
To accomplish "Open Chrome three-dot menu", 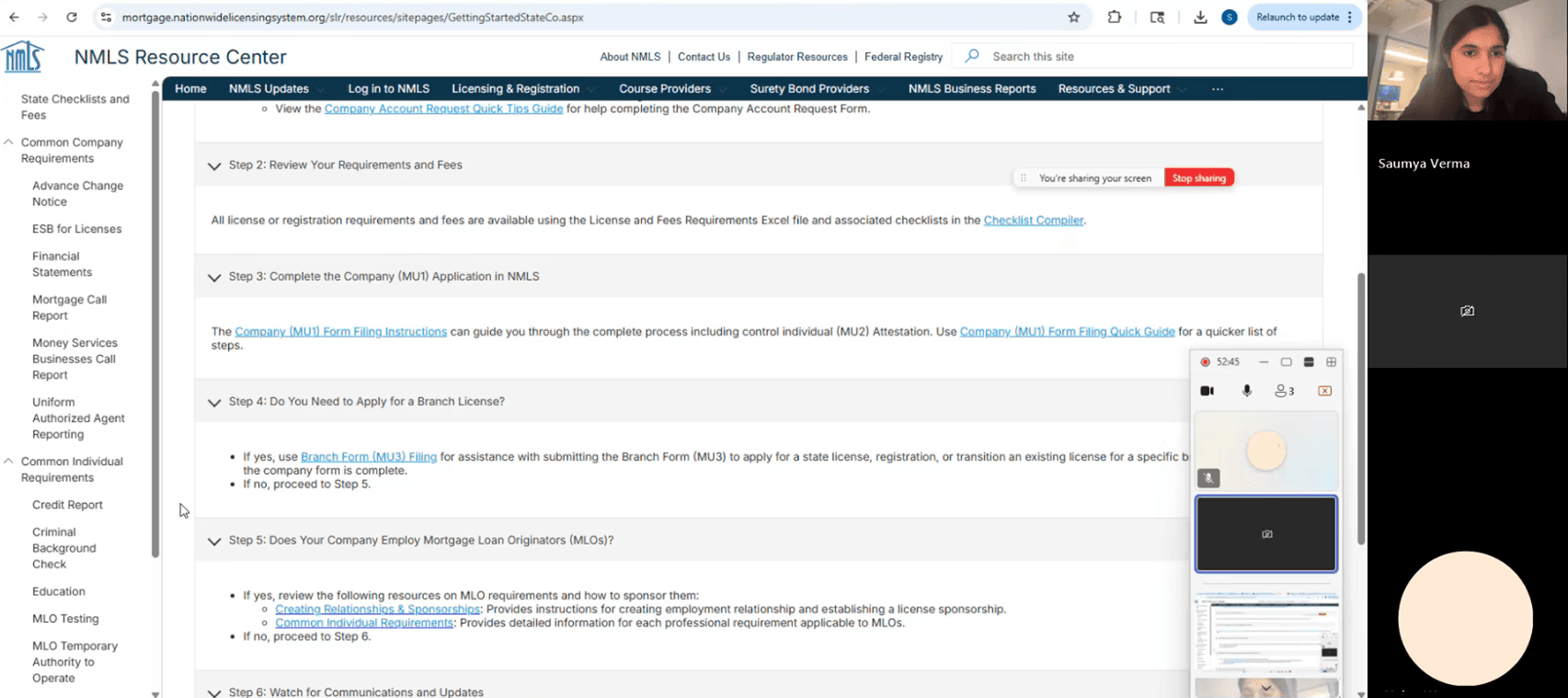I will 1350,17.
